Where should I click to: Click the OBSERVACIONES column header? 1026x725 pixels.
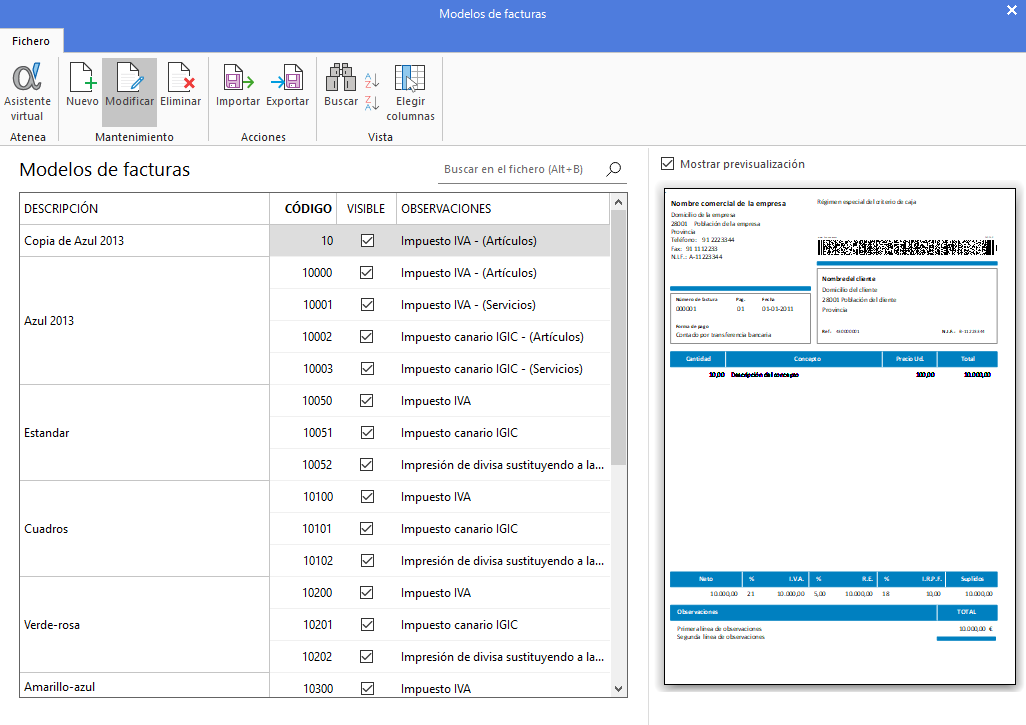pos(503,209)
